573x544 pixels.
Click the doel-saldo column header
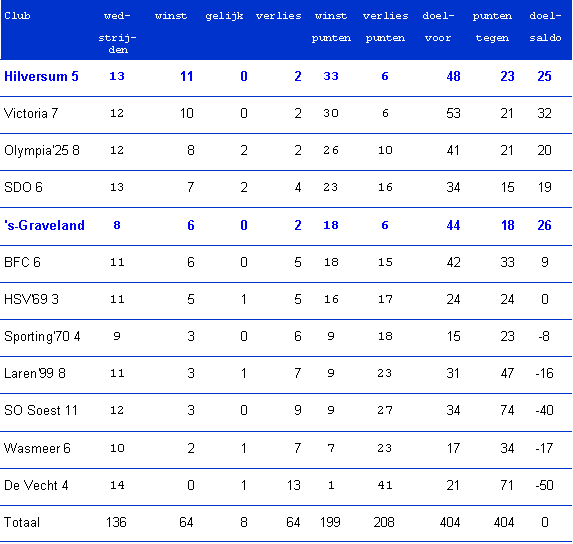point(545,27)
